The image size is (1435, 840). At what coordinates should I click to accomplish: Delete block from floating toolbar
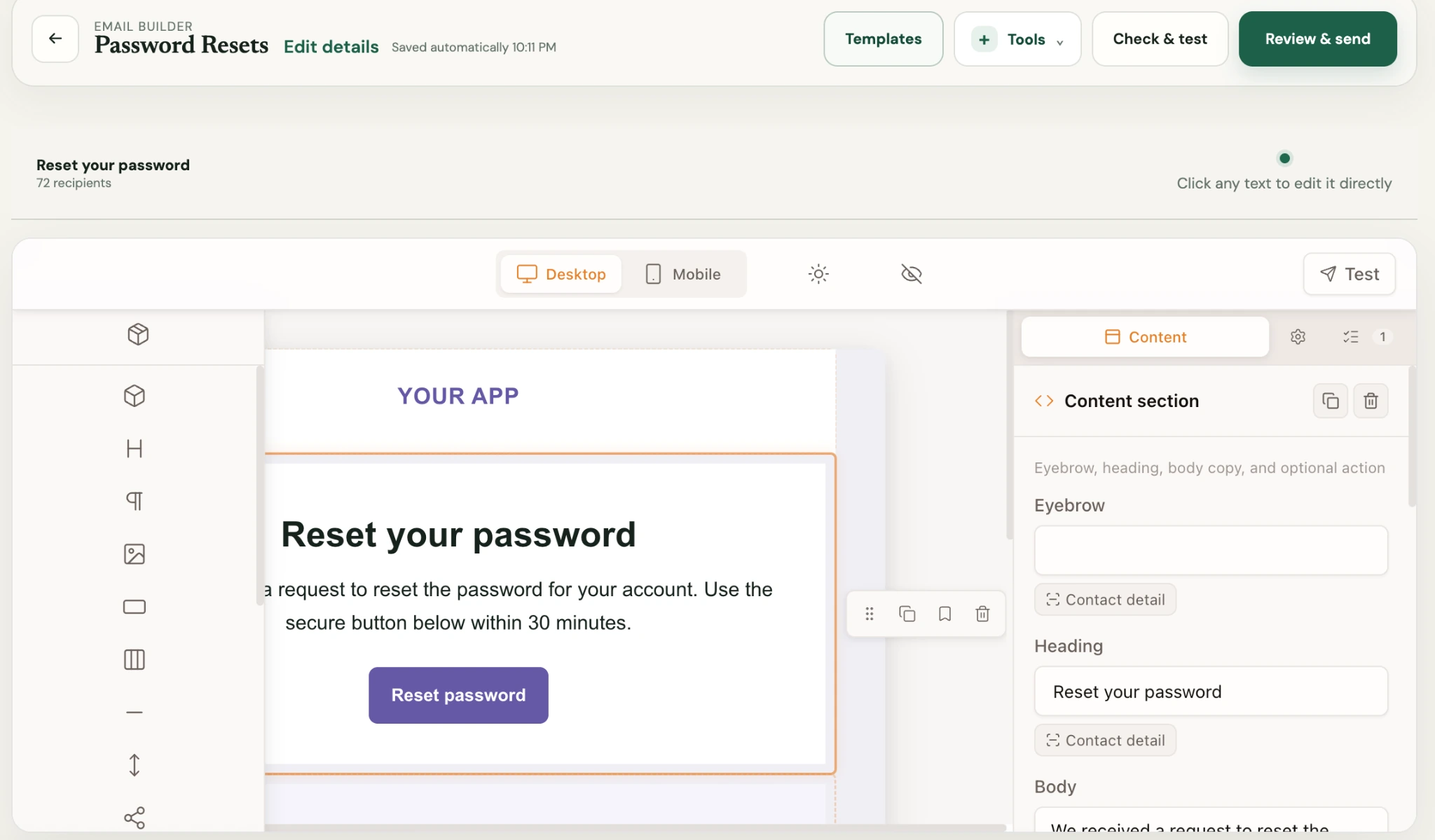tap(983, 614)
